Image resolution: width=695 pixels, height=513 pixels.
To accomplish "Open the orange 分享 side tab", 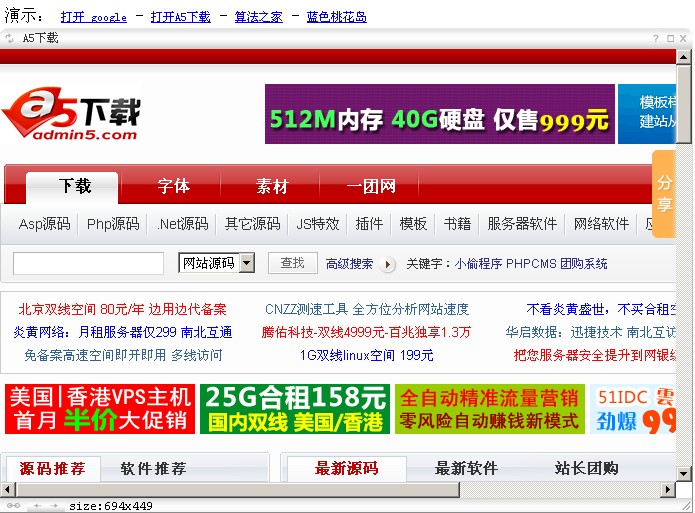I will click(x=664, y=194).
